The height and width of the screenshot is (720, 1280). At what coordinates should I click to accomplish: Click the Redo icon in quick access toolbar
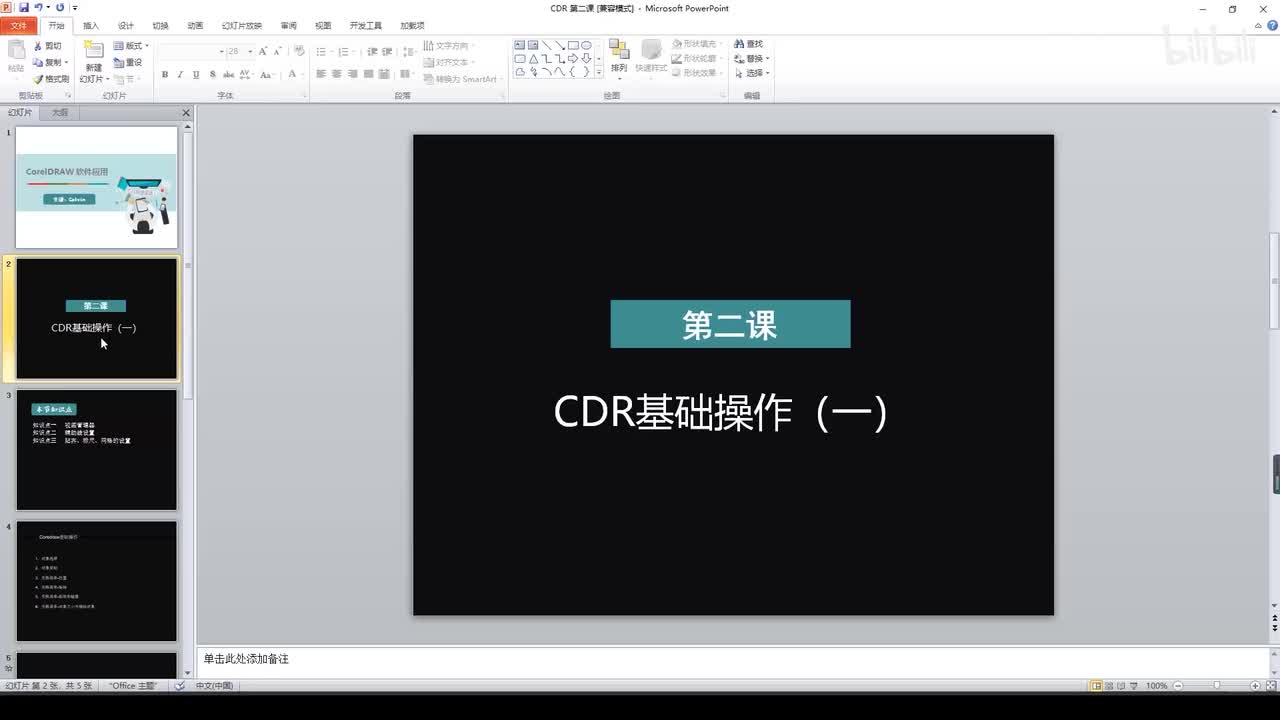coord(60,7)
